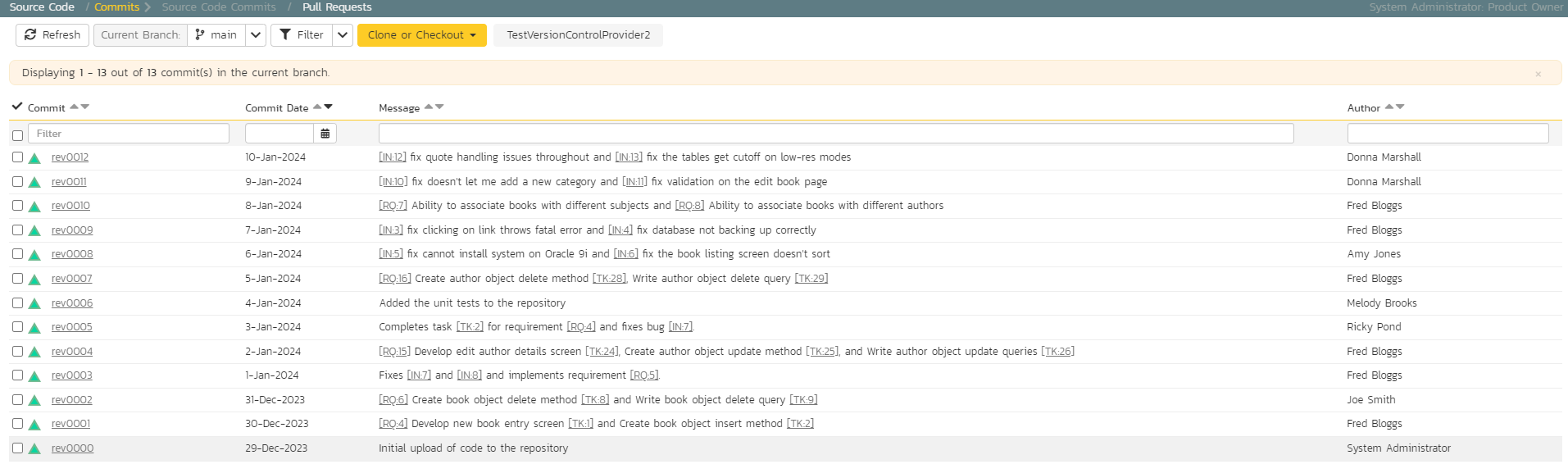Open the Filter options dropdown arrow
Viewport: 1568px width, 464px height.
[343, 35]
